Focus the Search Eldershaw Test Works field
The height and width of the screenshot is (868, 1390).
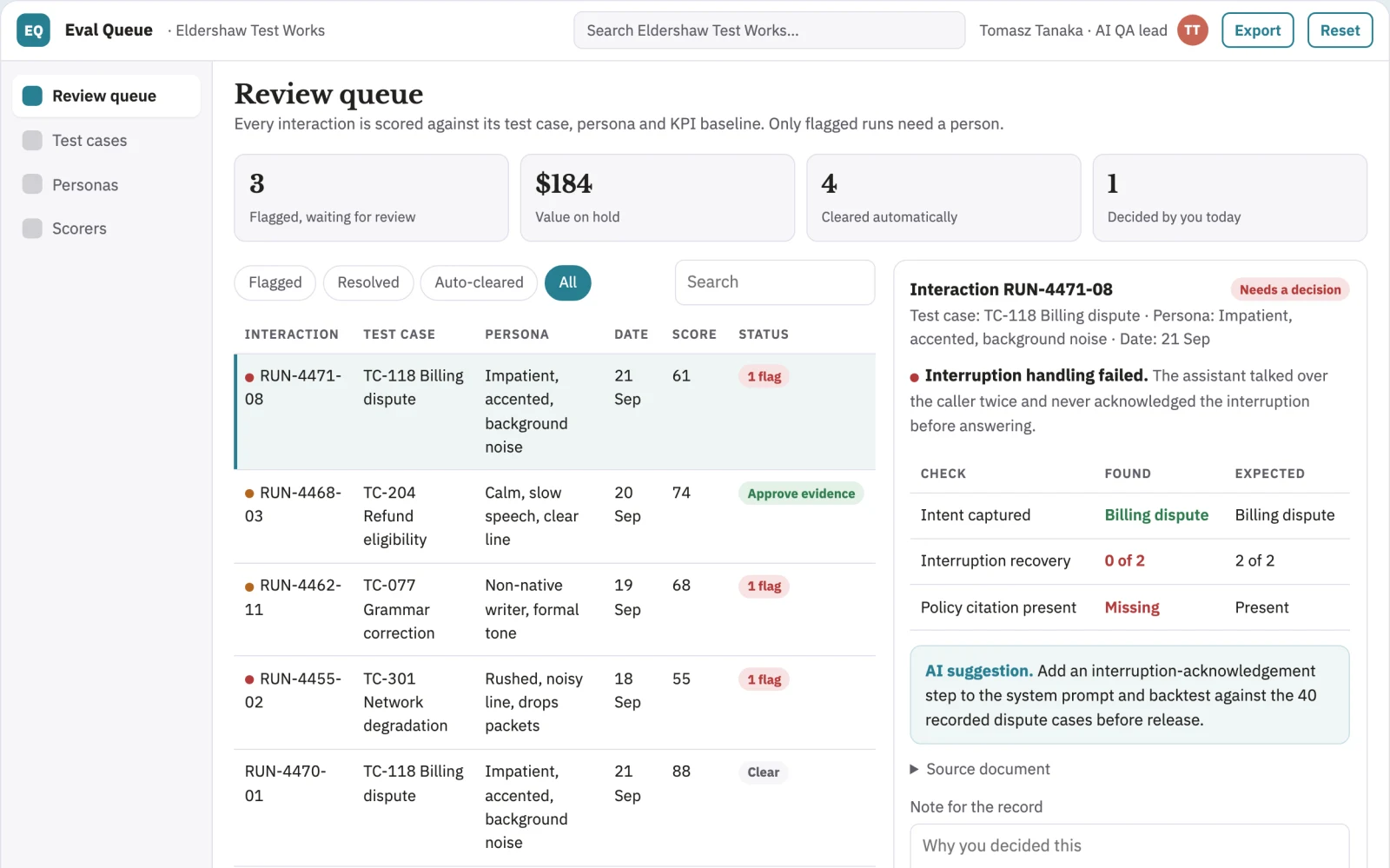[x=769, y=30]
